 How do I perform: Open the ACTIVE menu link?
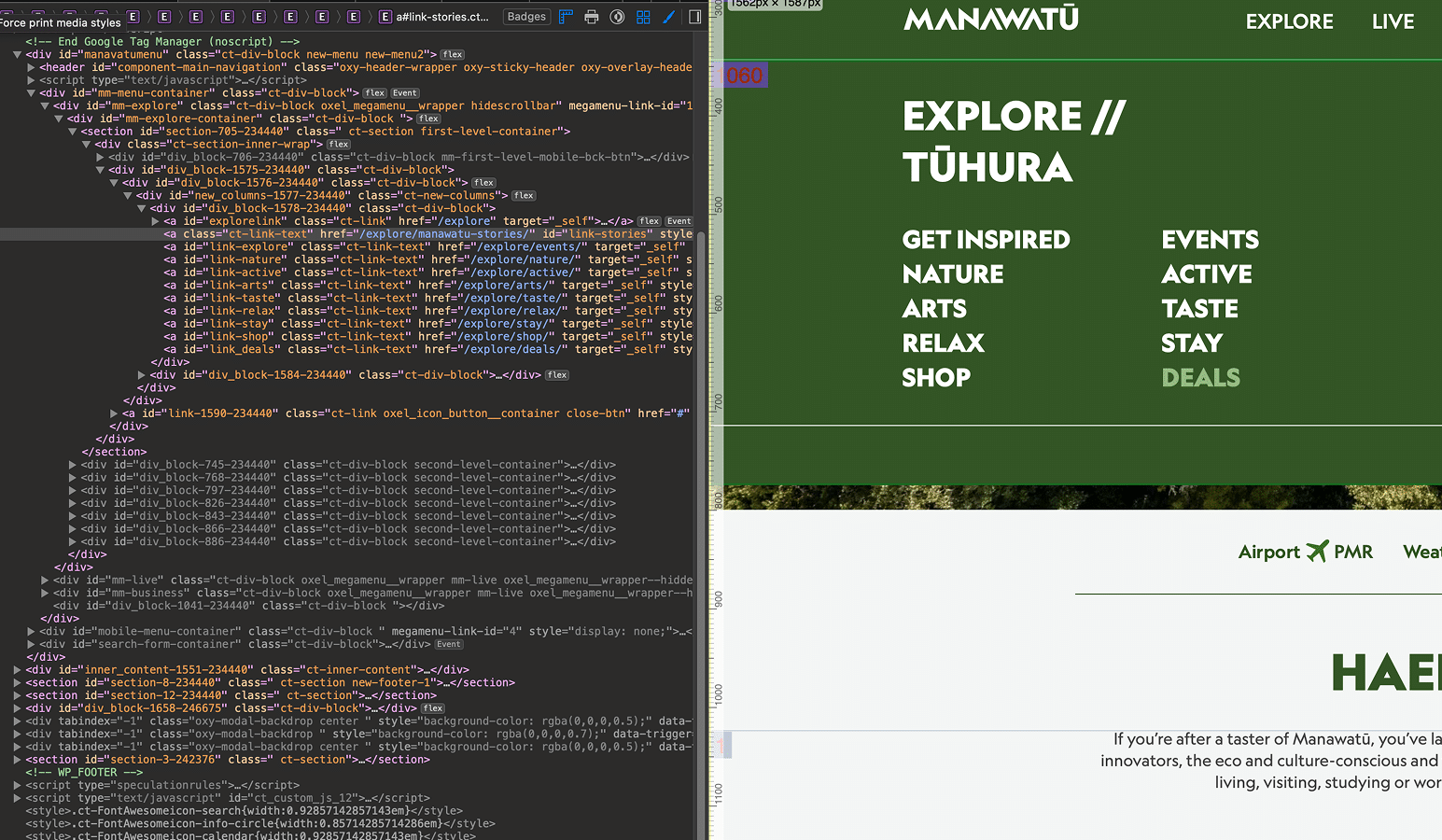(1207, 274)
